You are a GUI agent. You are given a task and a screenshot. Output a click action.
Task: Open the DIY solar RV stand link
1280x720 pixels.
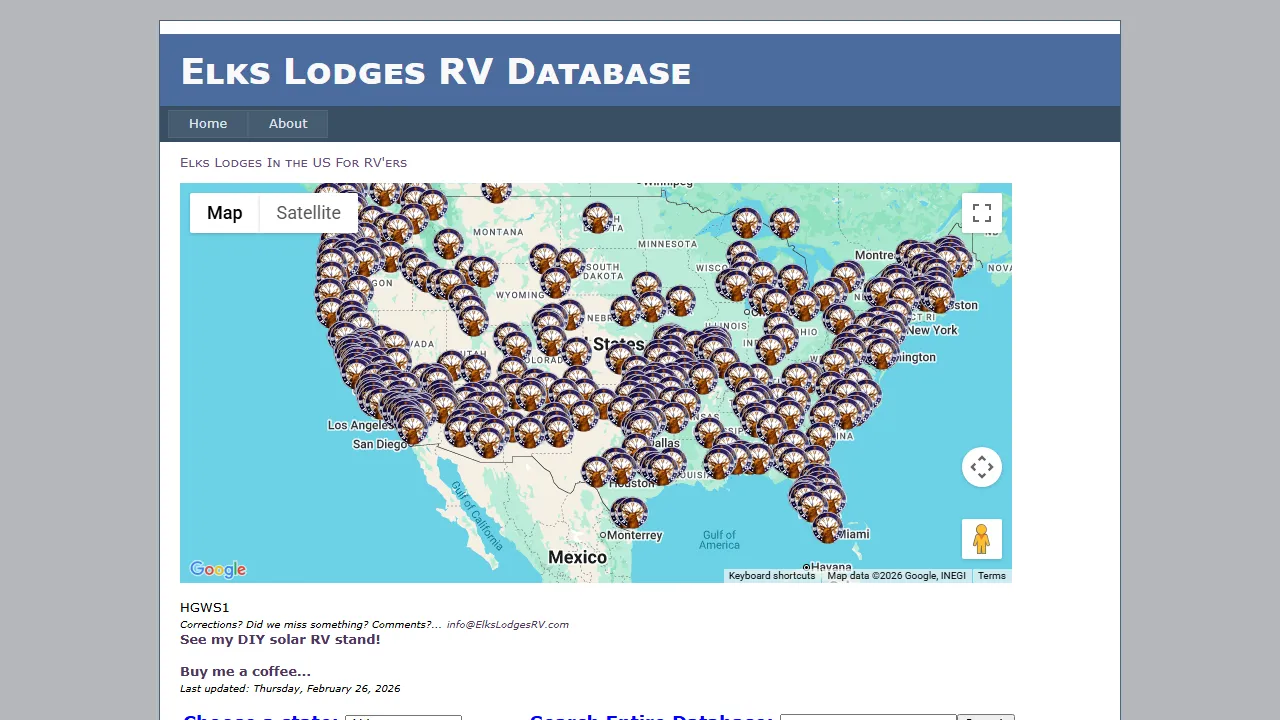pyautogui.click(x=280, y=639)
